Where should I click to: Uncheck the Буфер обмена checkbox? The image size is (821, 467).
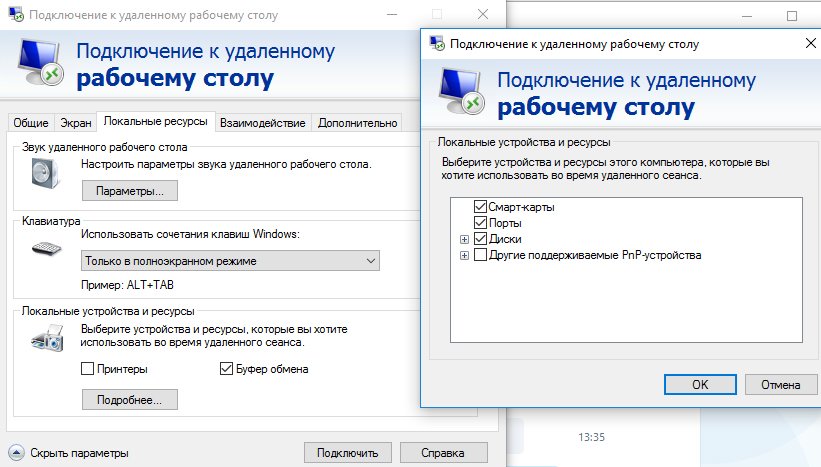tap(226, 369)
